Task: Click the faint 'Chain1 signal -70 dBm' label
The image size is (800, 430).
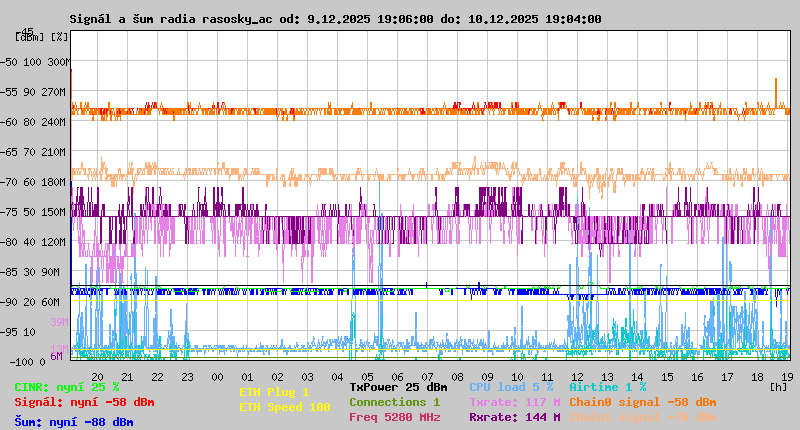Action: 643,417
